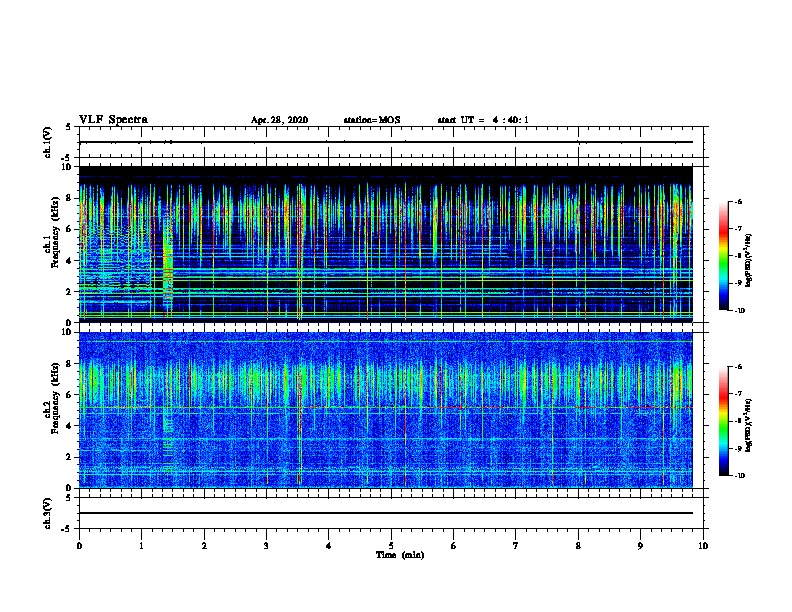Click time axis tick label "8"

(x=578, y=546)
